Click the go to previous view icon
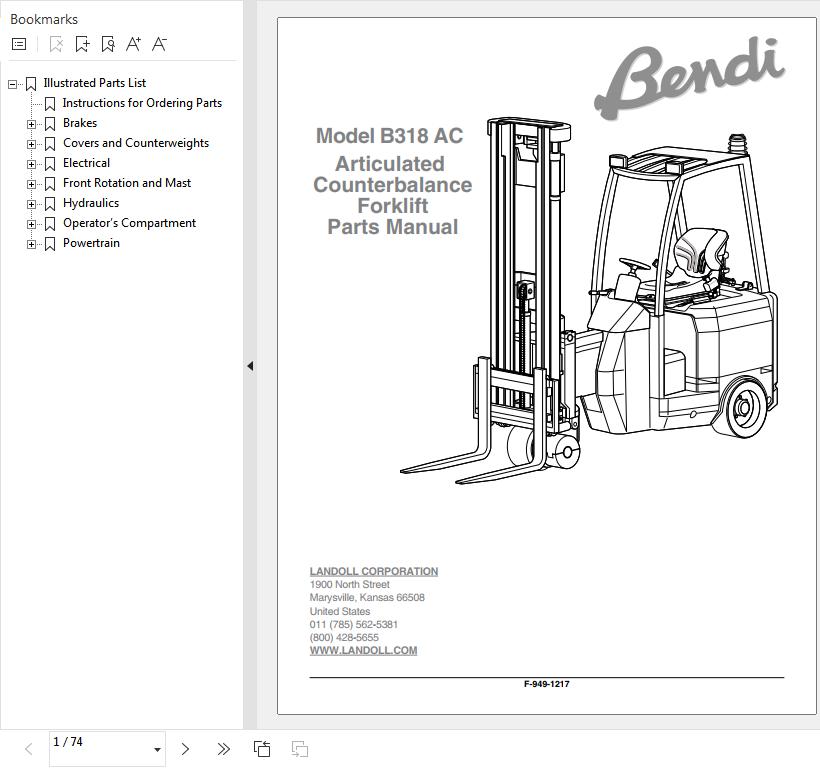 point(262,749)
